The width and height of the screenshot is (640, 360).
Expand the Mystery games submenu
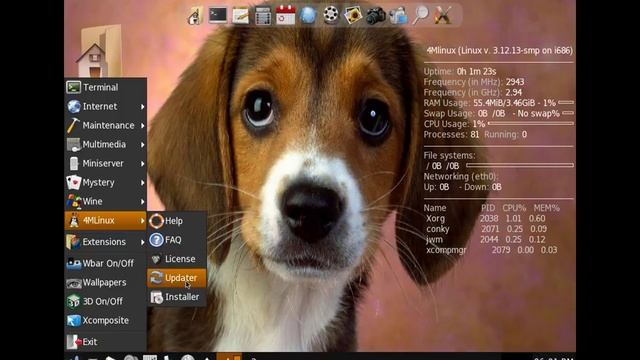(x=105, y=182)
